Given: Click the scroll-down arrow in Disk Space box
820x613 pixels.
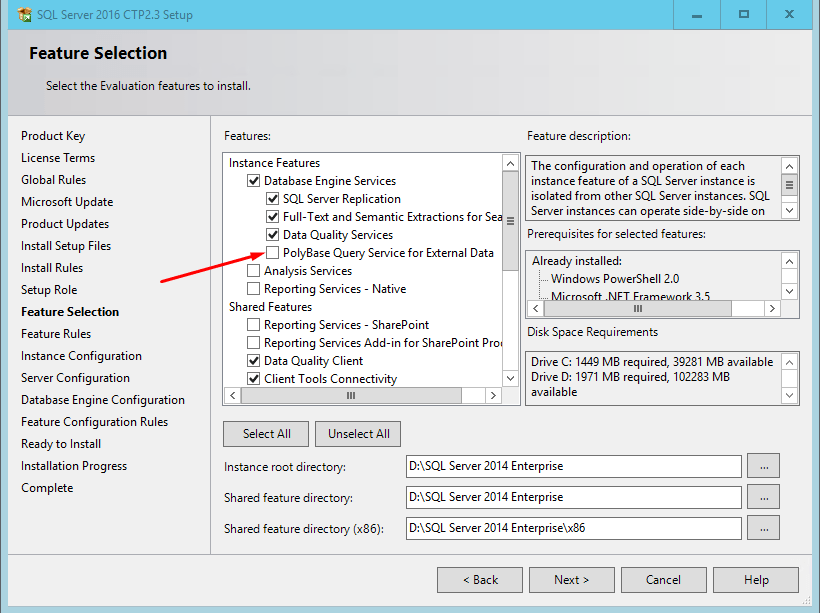Looking at the screenshot, I should pyautogui.click(x=789, y=395).
